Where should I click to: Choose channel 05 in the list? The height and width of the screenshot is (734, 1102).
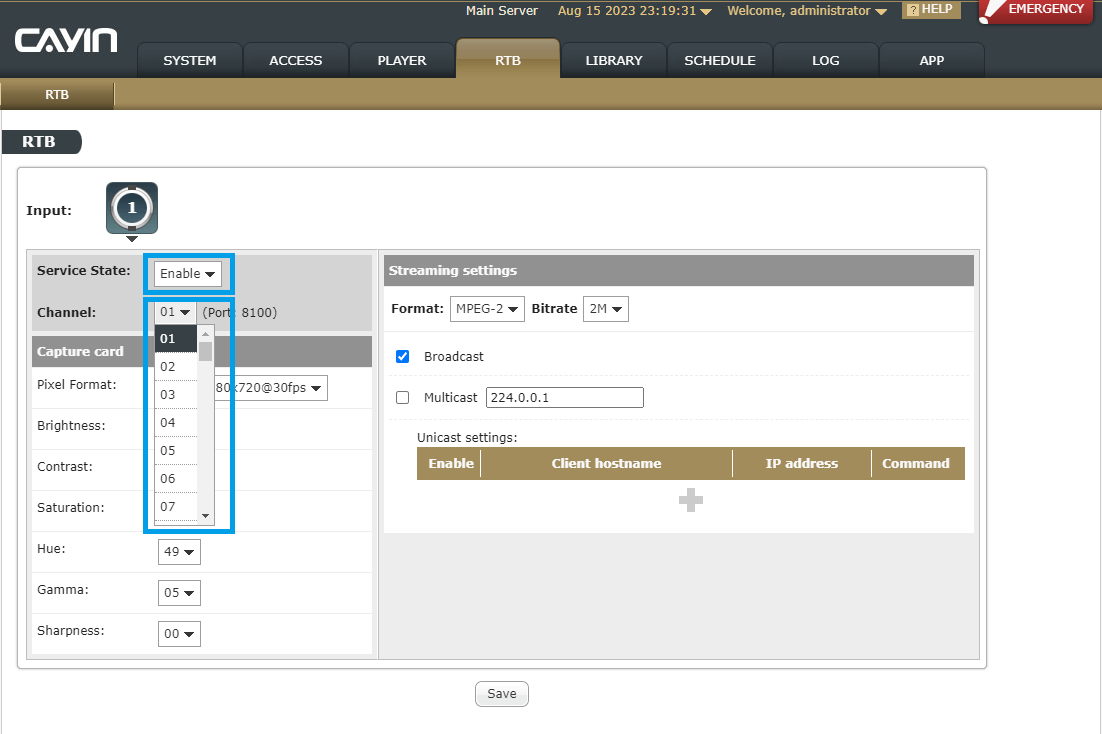[x=176, y=451]
